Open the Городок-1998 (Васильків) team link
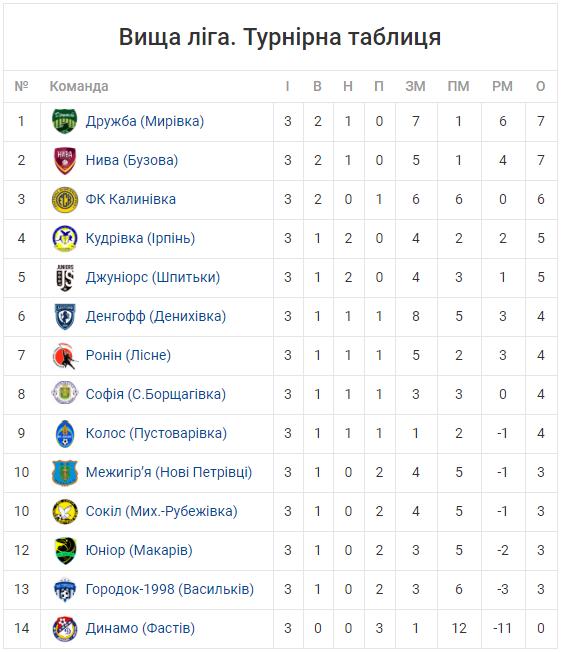Viewport: 562px width, 652px height. point(170,589)
